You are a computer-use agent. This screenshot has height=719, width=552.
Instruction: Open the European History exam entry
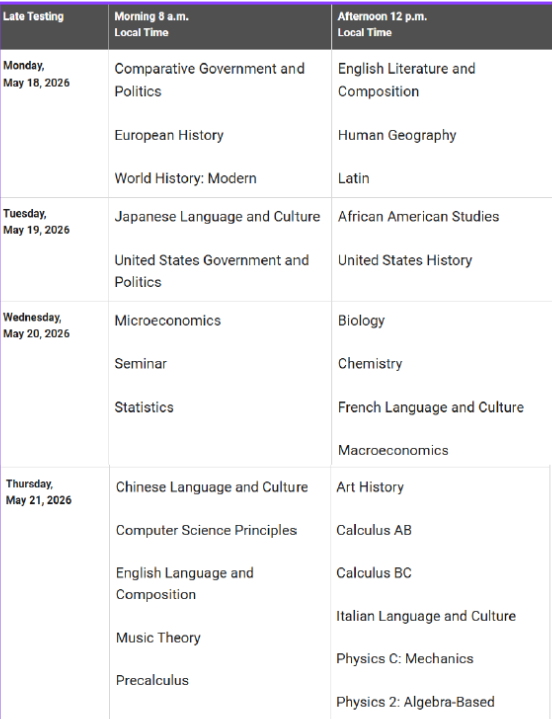pyautogui.click(x=169, y=135)
